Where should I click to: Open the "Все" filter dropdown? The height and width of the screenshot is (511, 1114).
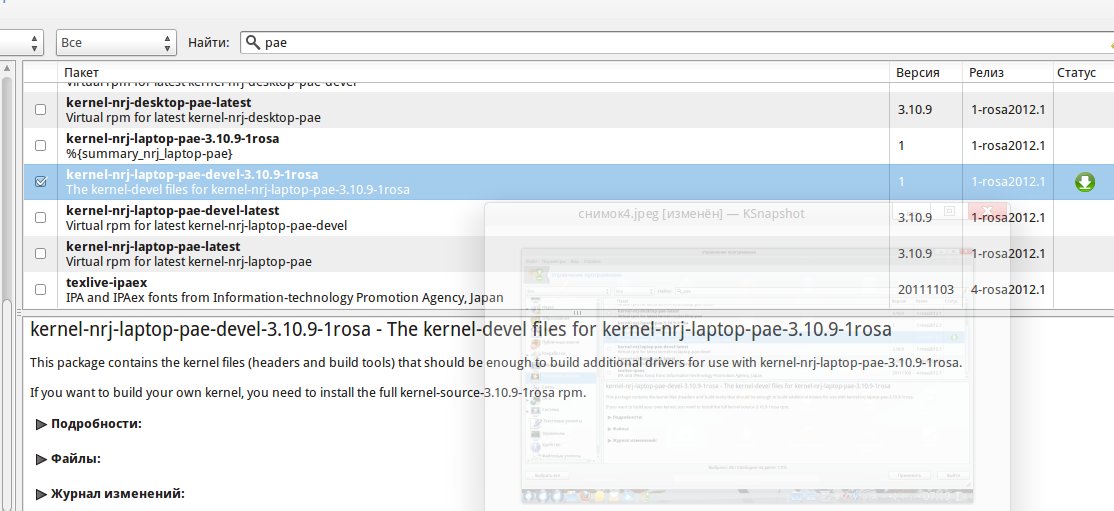click(x=117, y=43)
